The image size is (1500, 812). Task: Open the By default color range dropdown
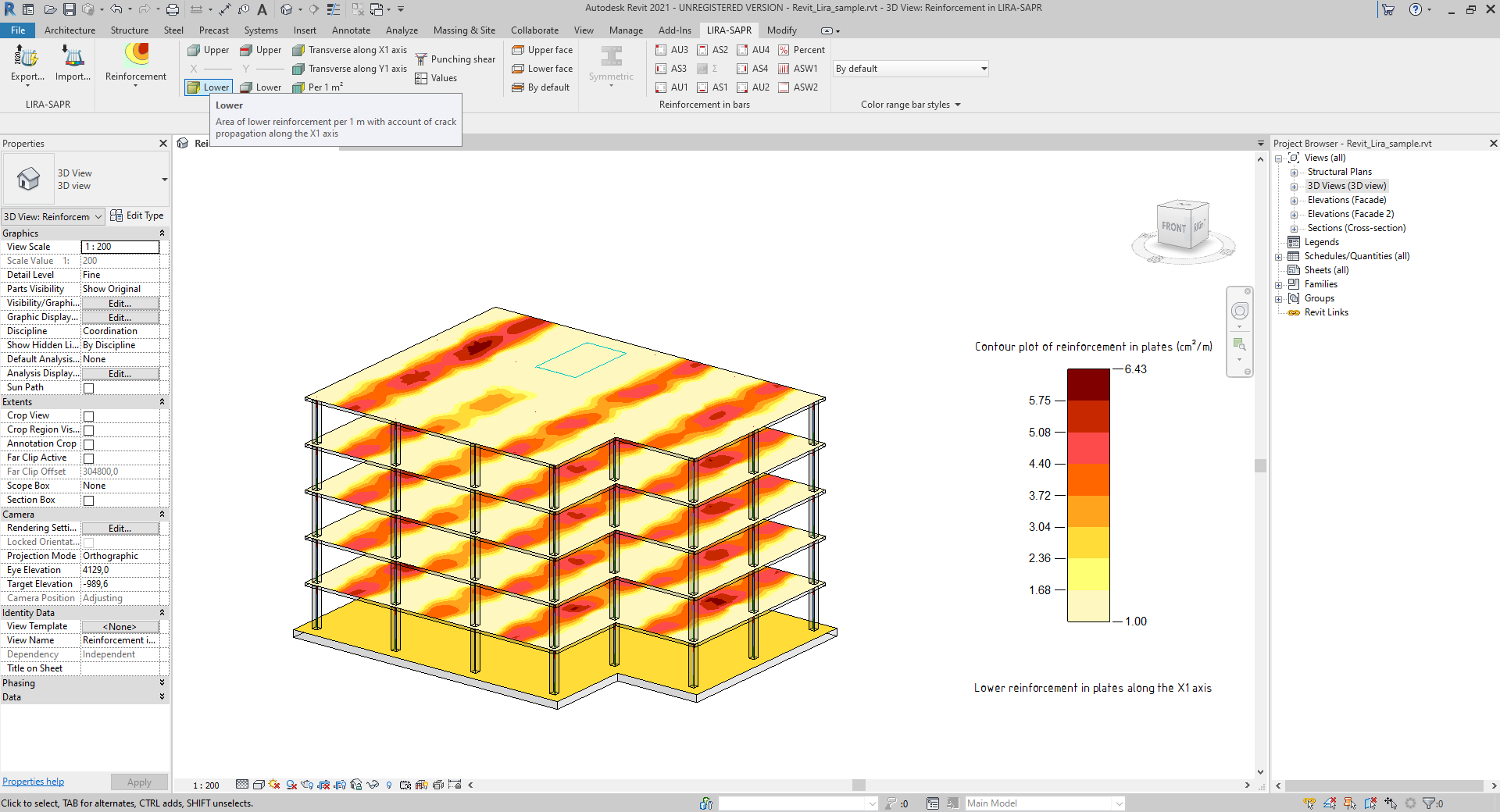coord(911,69)
